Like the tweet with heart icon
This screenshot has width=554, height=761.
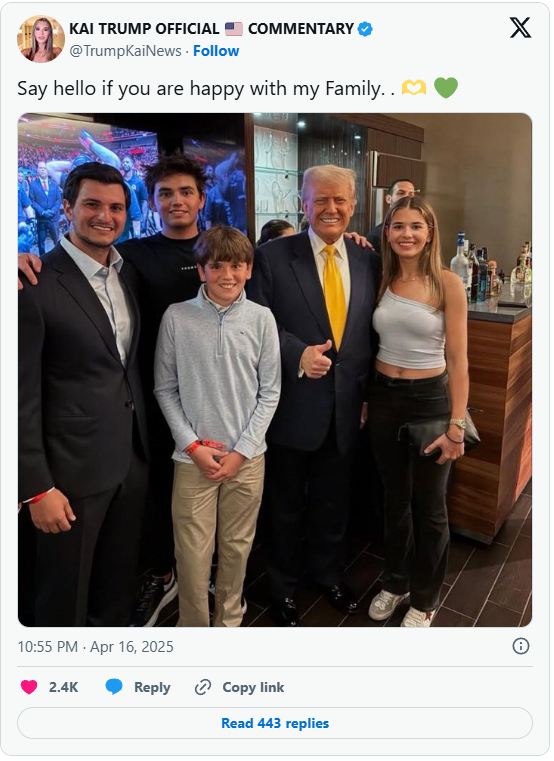pos(29,687)
